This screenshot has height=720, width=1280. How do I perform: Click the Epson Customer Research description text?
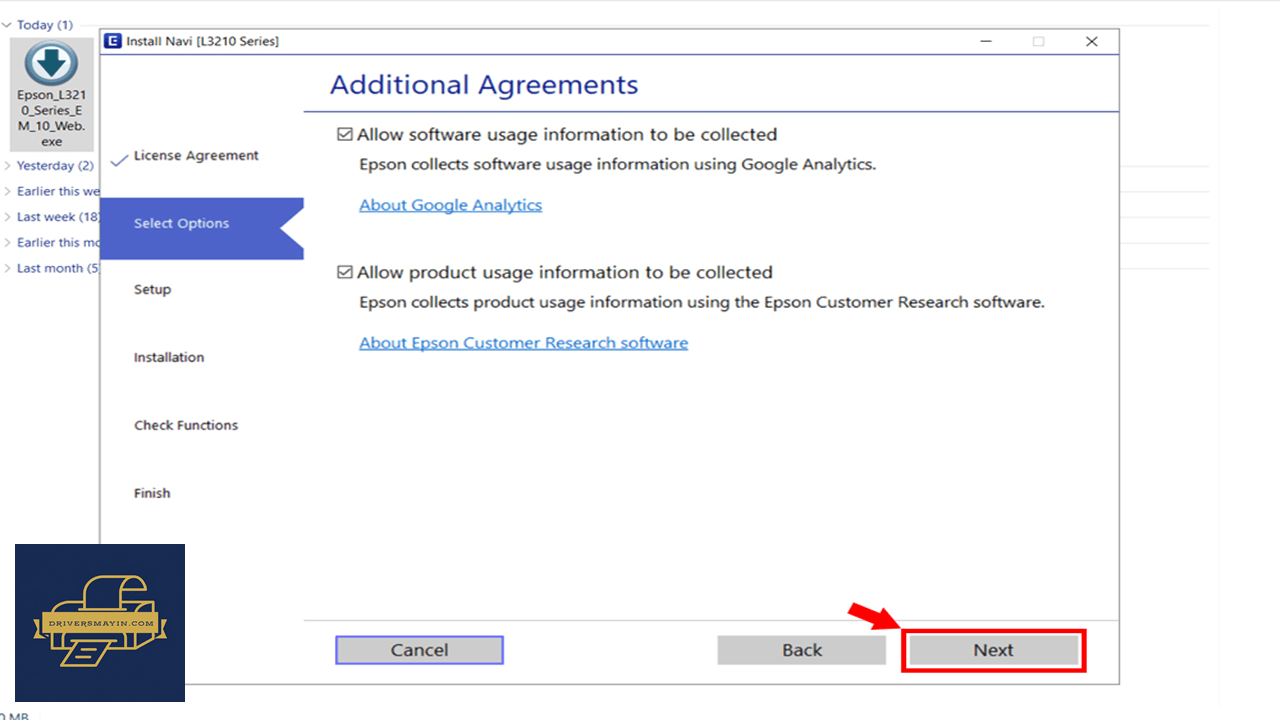pos(702,302)
